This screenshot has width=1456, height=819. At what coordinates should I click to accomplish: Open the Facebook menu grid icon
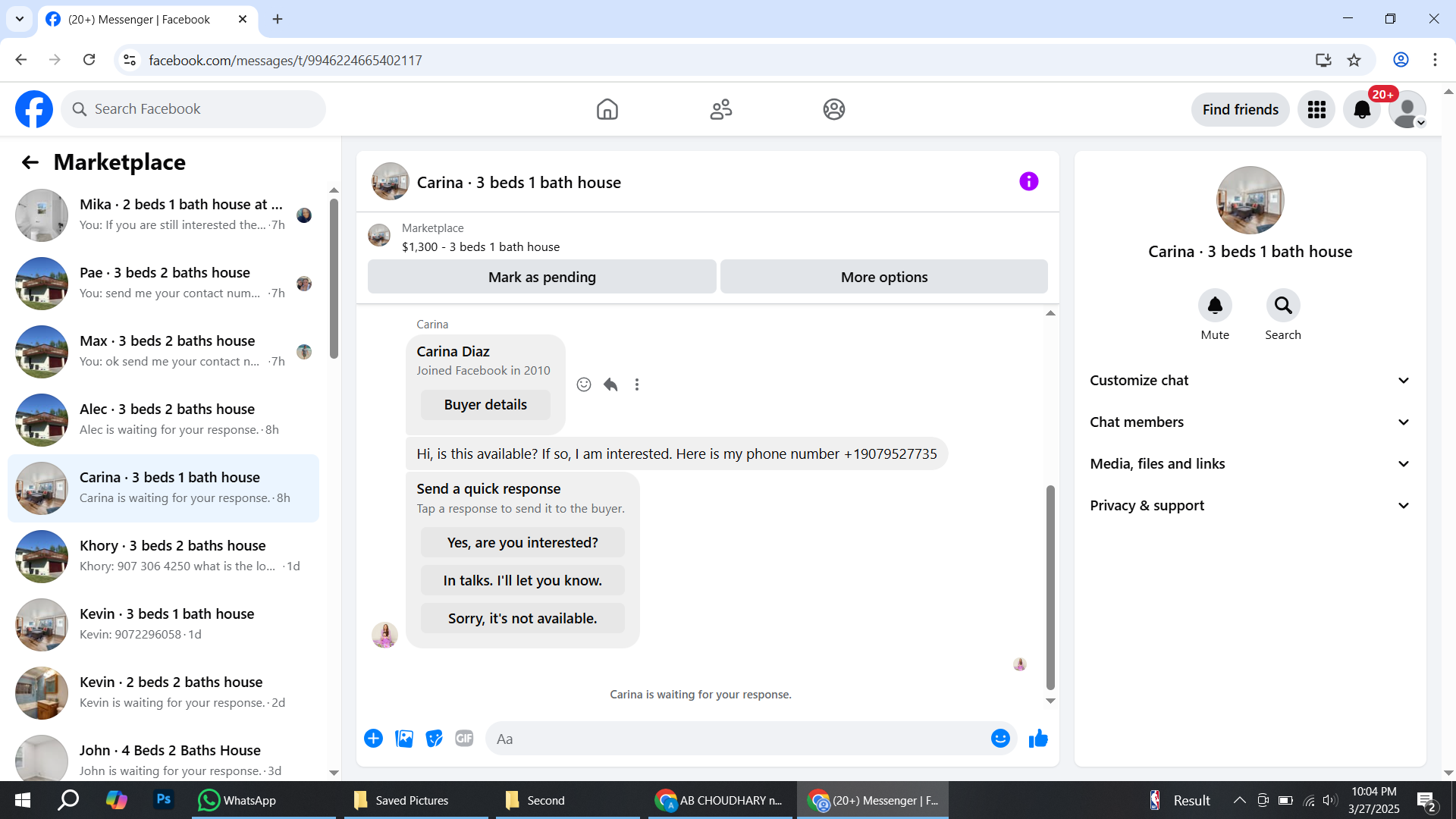(1316, 109)
